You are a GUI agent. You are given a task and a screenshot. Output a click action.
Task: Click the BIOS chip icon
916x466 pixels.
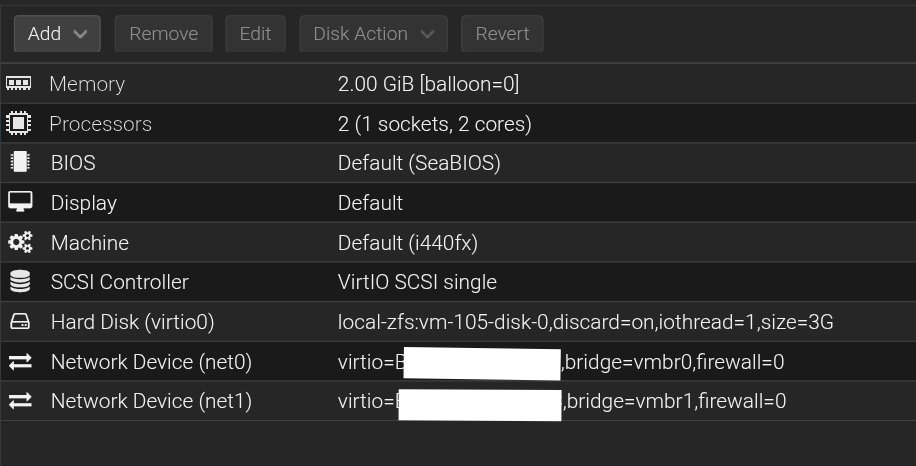point(19,163)
